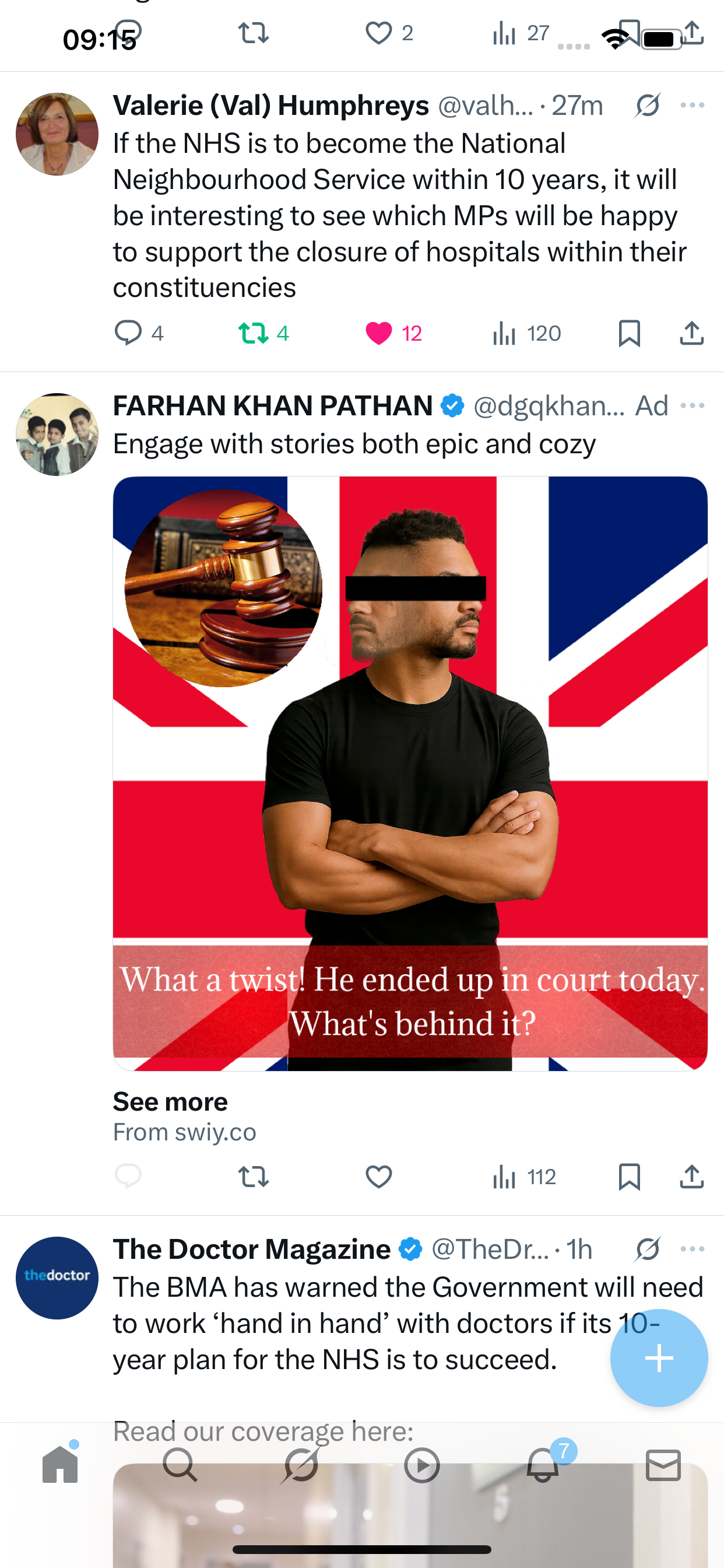
Task: Bookmark Valerie Humphreys' tweet
Action: (629, 333)
